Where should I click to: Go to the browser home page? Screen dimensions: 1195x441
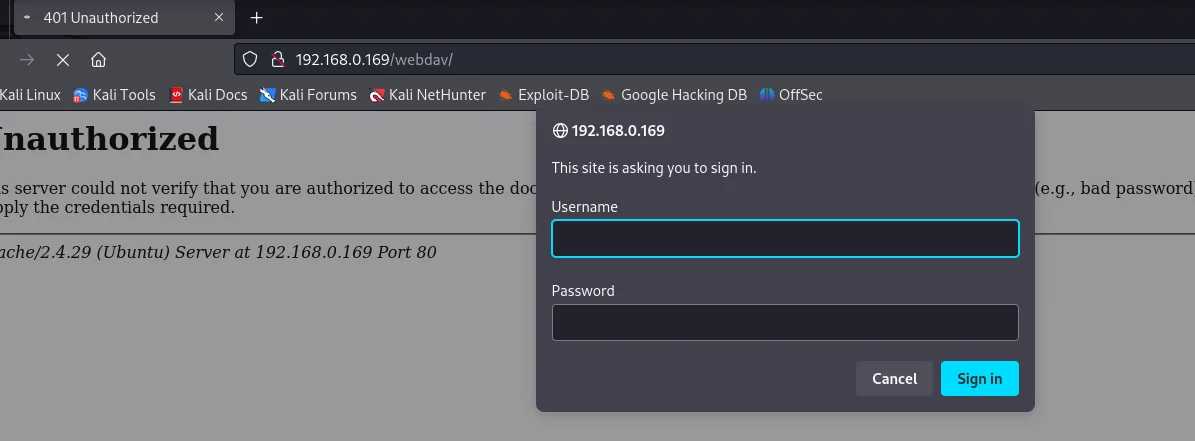pos(98,60)
